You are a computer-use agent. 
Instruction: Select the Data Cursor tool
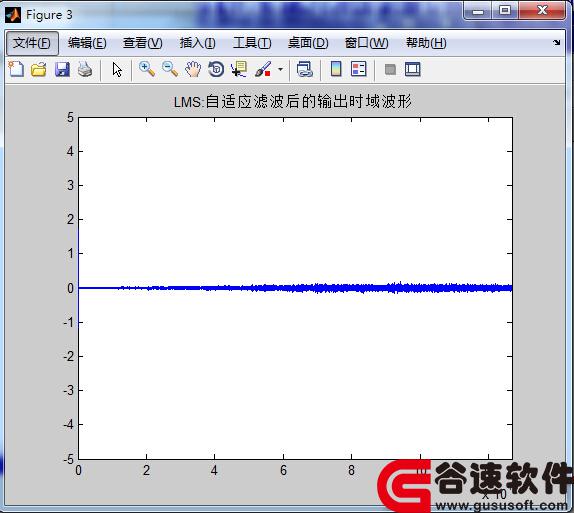click(x=239, y=69)
